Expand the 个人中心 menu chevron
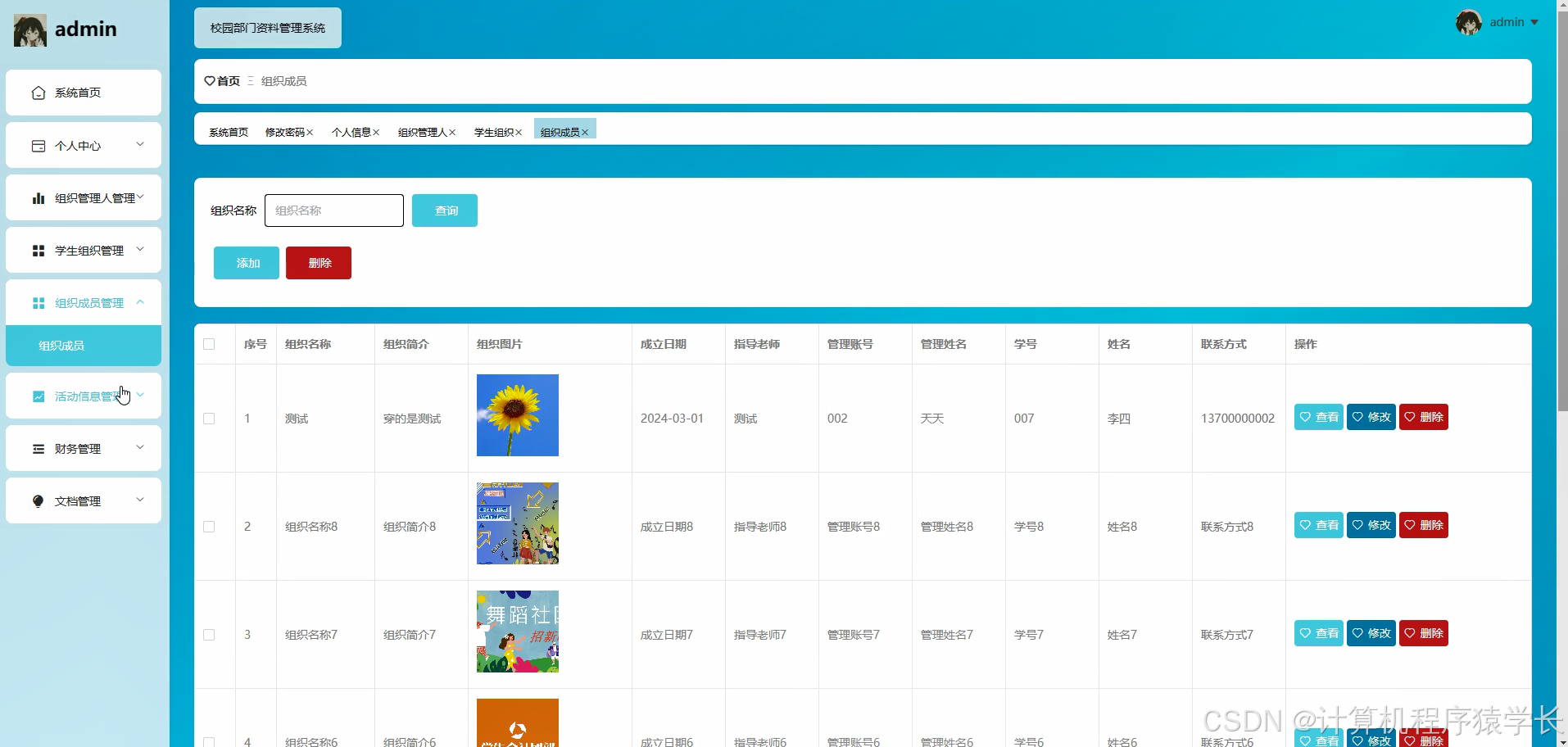 [140, 144]
